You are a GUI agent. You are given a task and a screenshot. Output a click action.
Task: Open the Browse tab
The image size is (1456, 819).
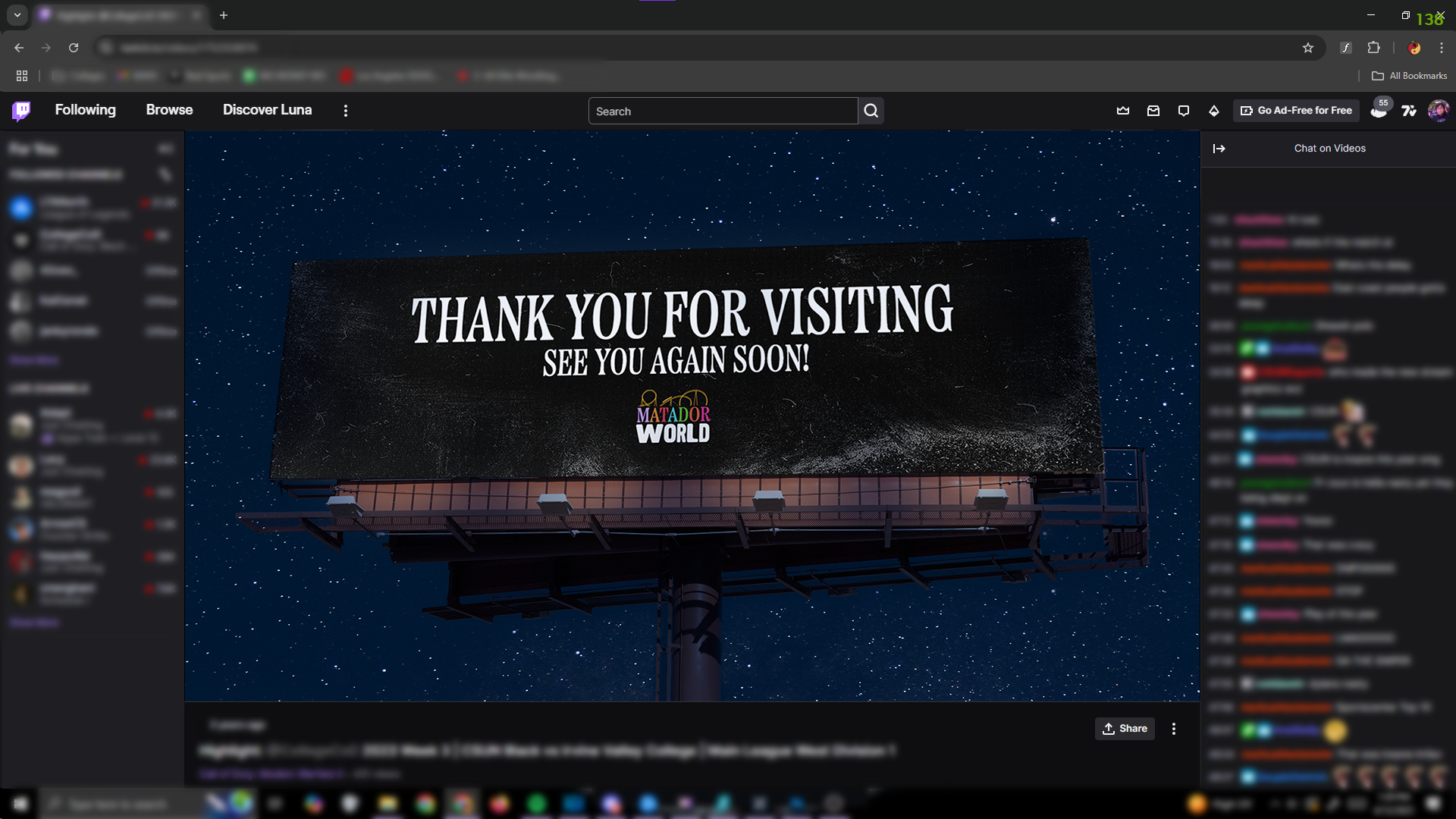pos(169,110)
